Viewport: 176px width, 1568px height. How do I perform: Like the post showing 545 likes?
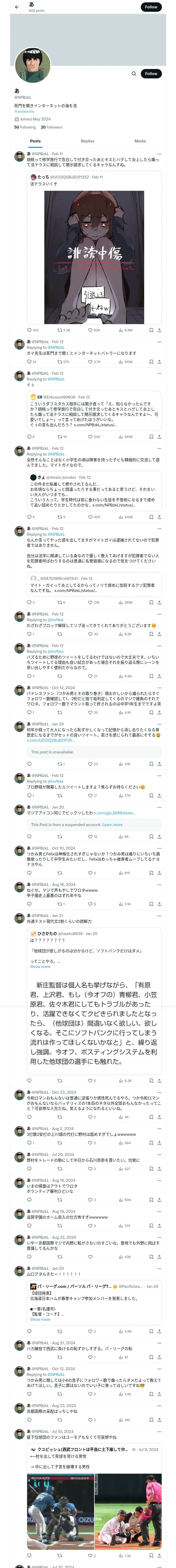(90, 436)
